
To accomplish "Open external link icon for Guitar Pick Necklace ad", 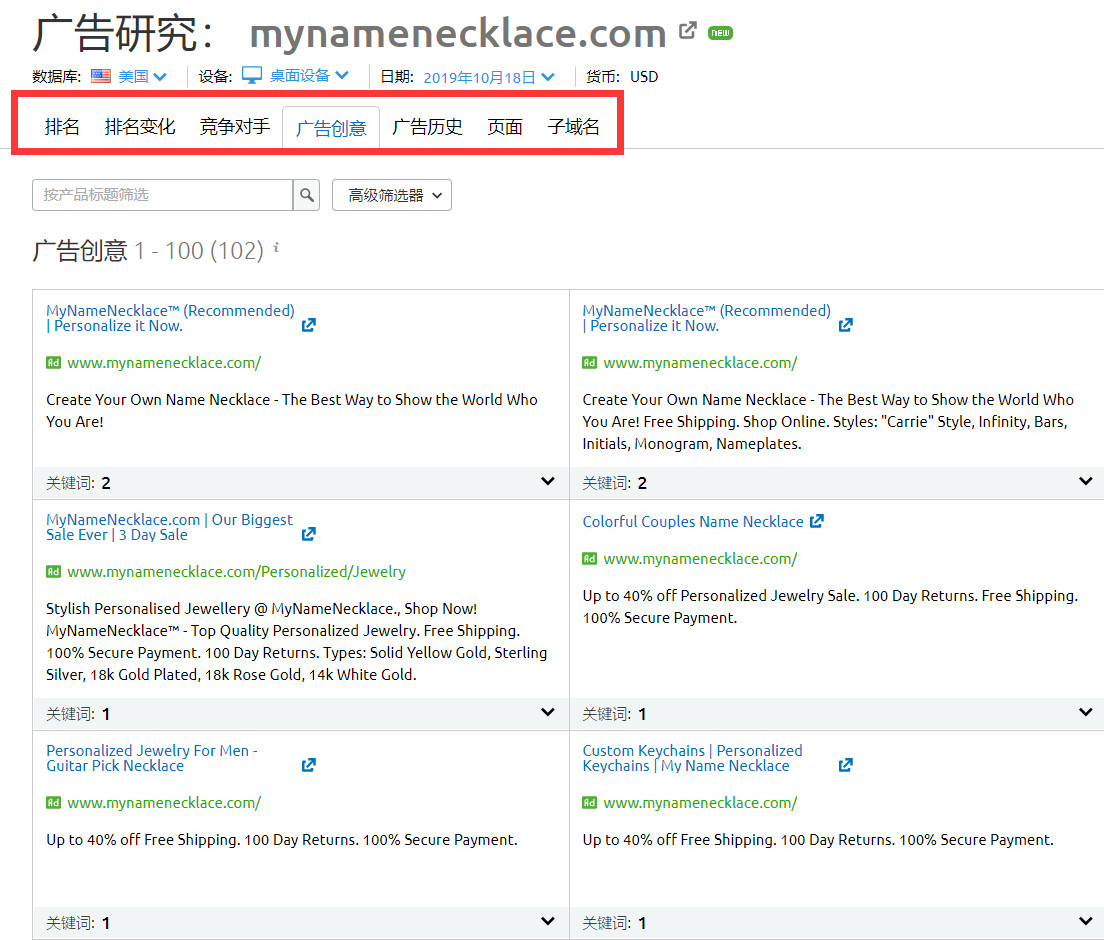I will point(309,765).
